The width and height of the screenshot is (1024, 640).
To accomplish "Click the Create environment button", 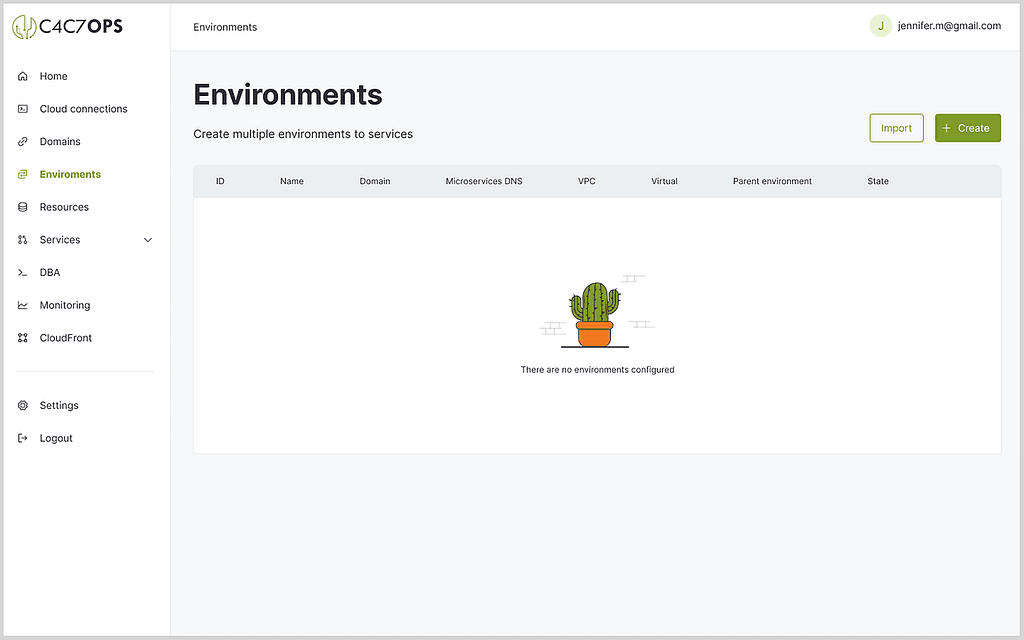I will 968,128.
